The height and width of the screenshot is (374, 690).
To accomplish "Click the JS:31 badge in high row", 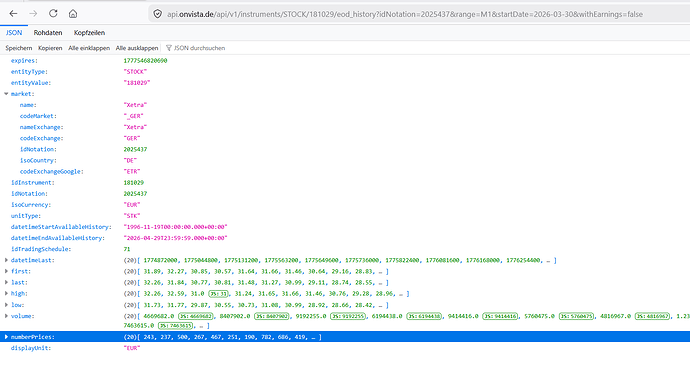I will coord(218,293).
